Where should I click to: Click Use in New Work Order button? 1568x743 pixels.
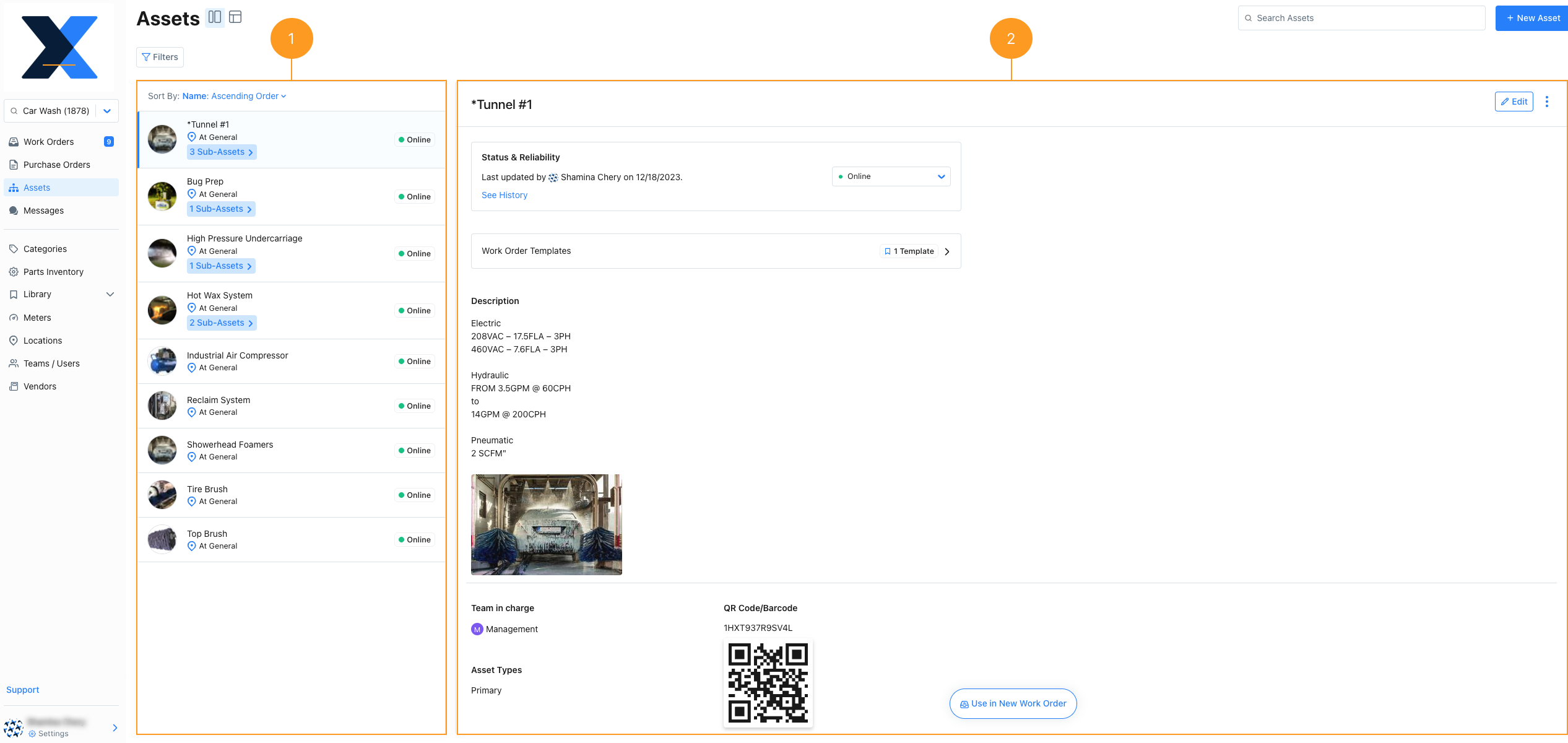[x=1013, y=703]
